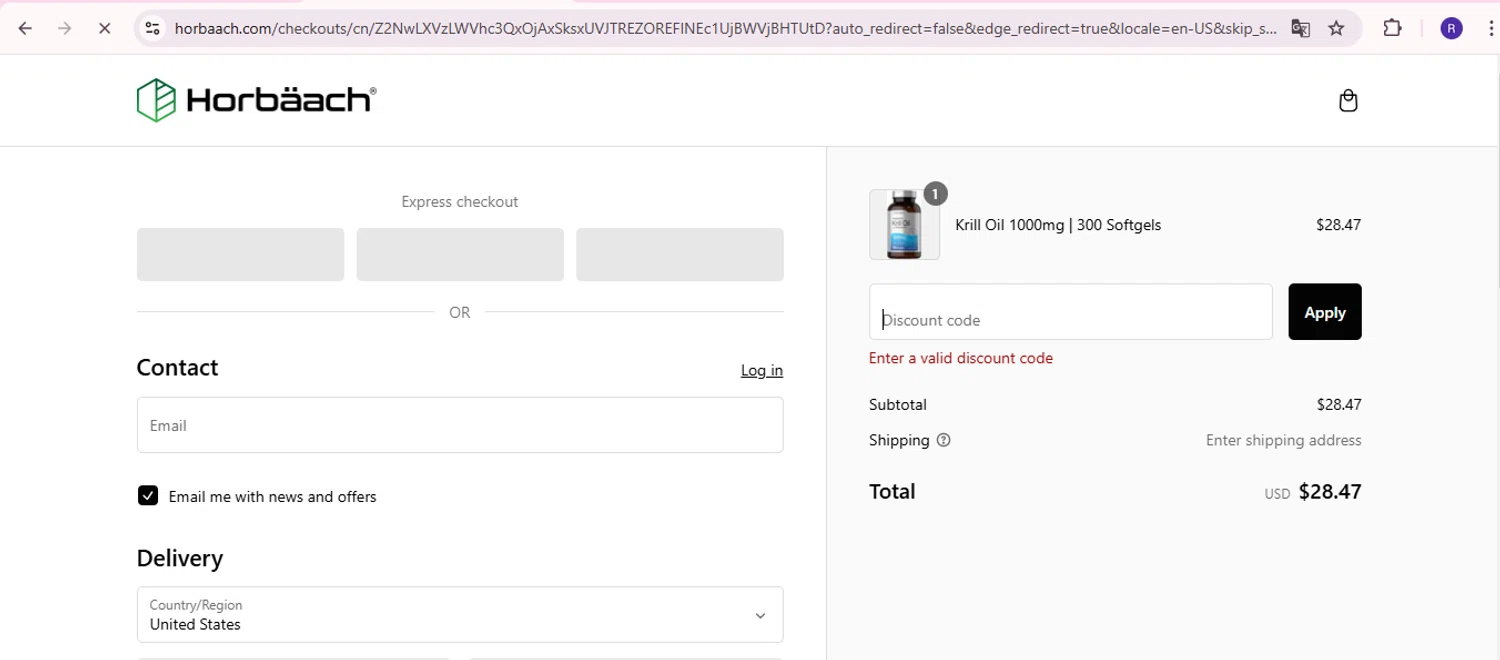Click the Log in link

pyautogui.click(x=761, y=370)
